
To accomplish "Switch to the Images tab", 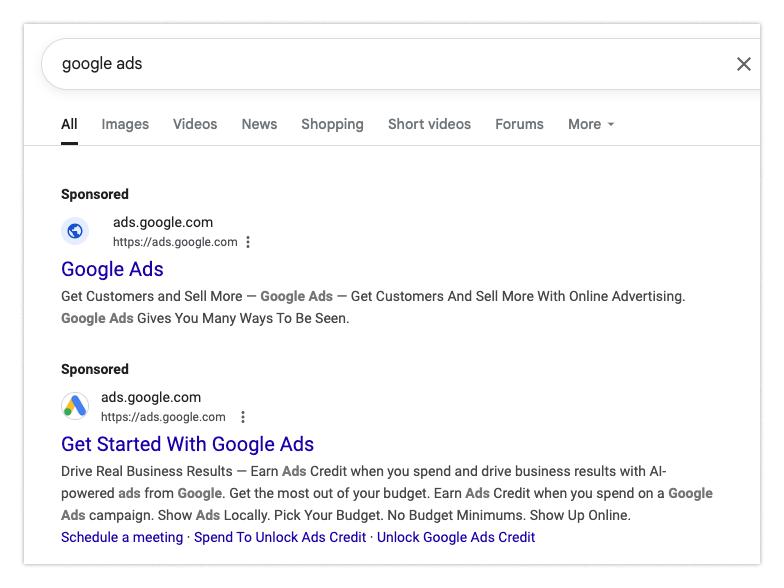I will tap(125, 124).
